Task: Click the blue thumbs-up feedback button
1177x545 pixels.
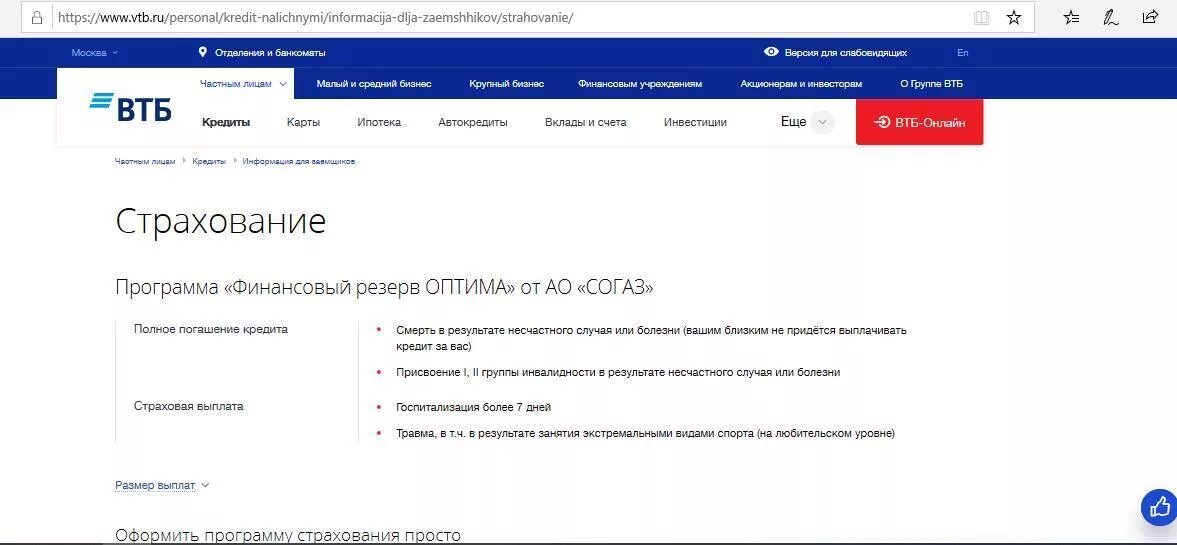Action: tap(1159, 506)
